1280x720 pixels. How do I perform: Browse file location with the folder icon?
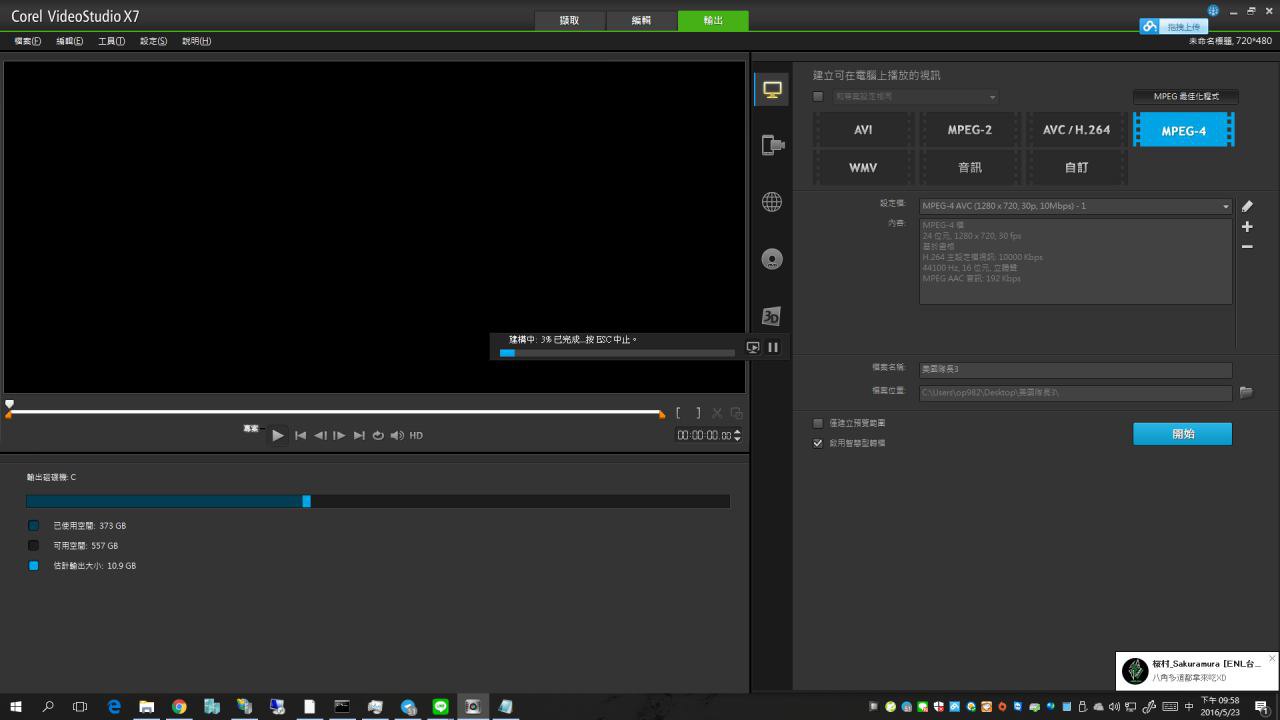coord(1246,393)
